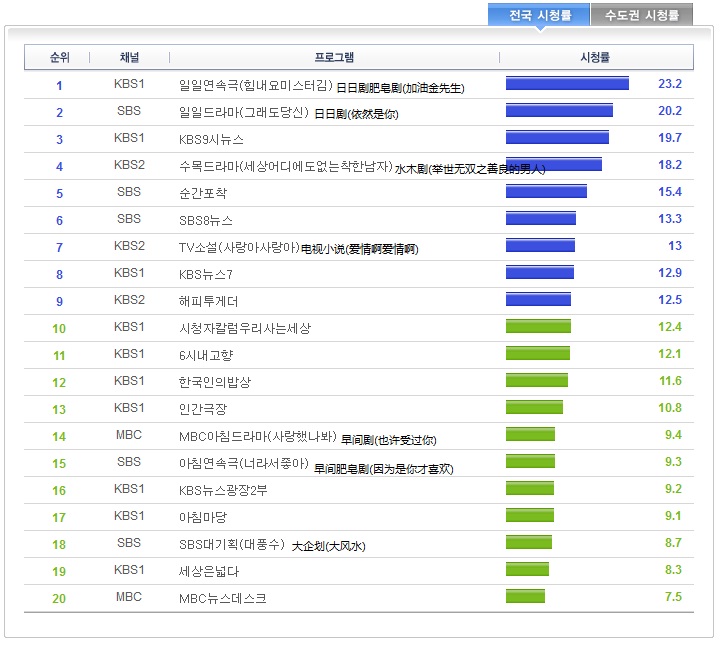Select program 아침마당

[x=203, y=517]
